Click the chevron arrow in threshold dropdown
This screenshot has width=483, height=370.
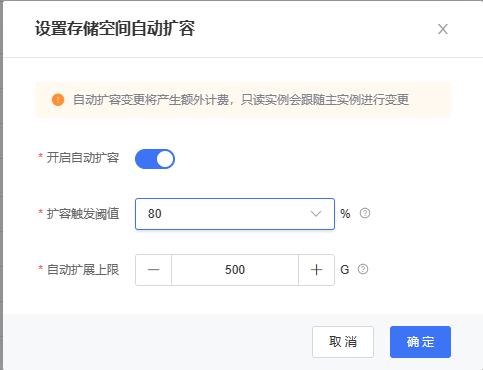[x=316, y=214]
